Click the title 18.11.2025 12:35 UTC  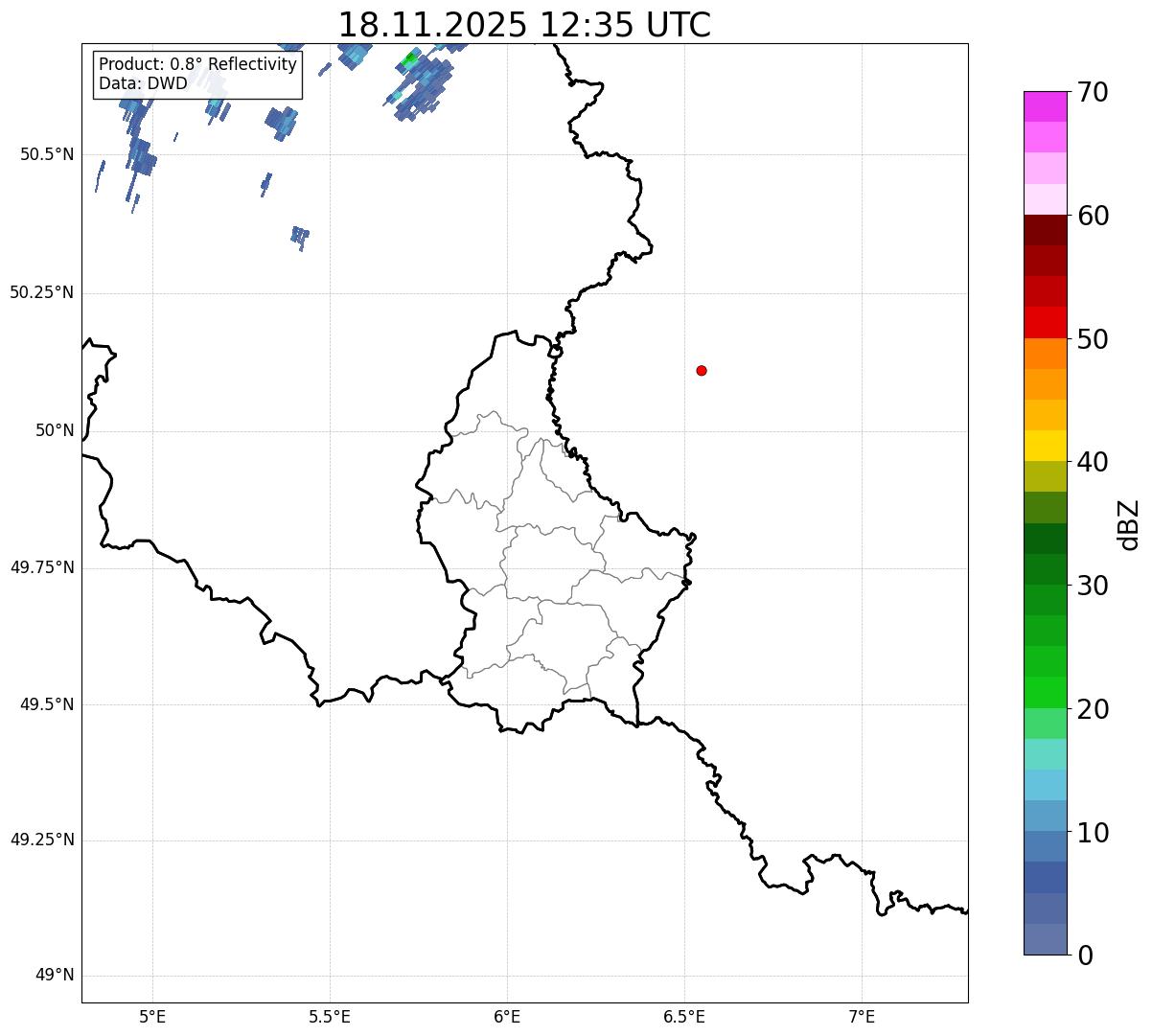524,25
